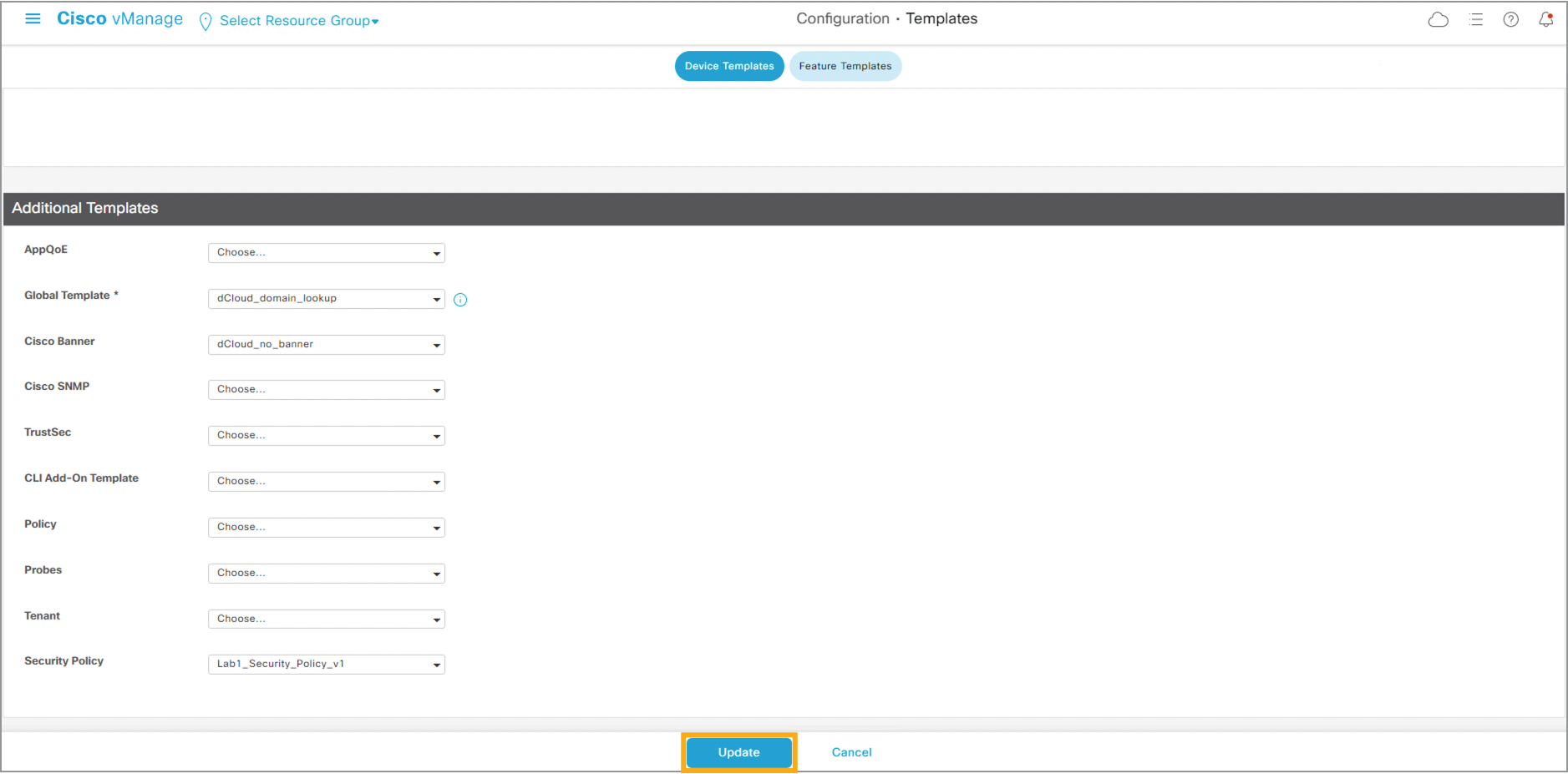The width and height of the screenshot is (1568, 774).
Task: Open Select Resource Group dropdown
Action: (299, 21)
